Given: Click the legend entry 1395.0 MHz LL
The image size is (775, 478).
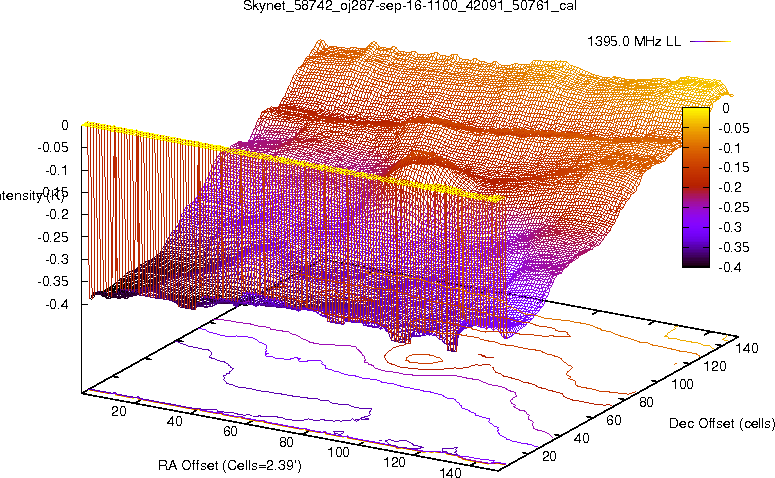Looking at the screenshot, I should pos(634,41).
